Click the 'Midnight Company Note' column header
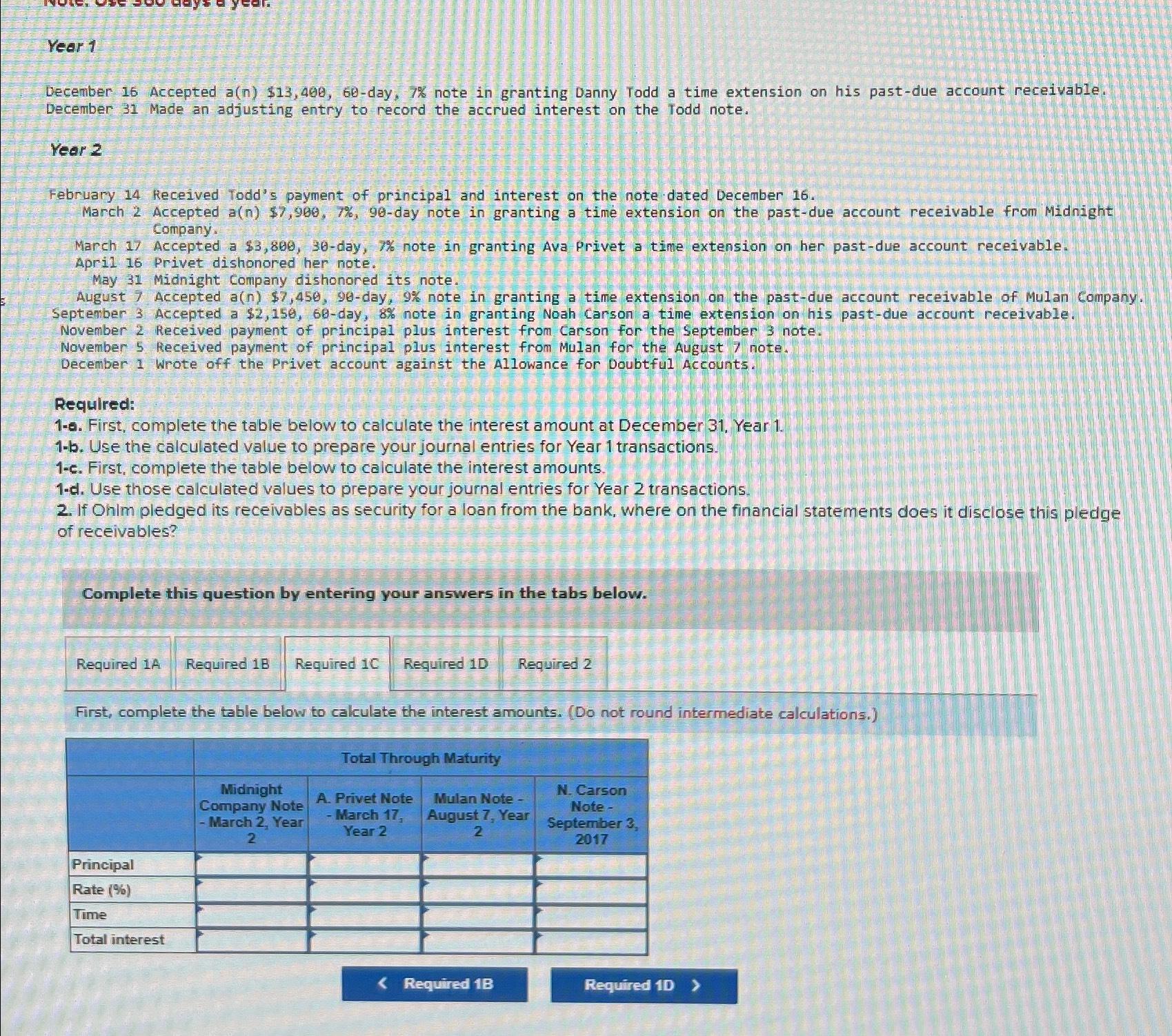Image resolution: width=1172 pixels, height=1036 pixels. [252, 814]
